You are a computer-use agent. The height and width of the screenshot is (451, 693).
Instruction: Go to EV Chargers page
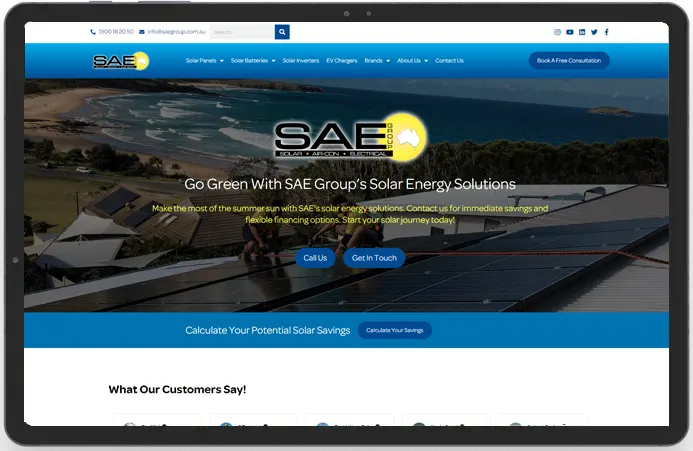[x=342, y=61]
